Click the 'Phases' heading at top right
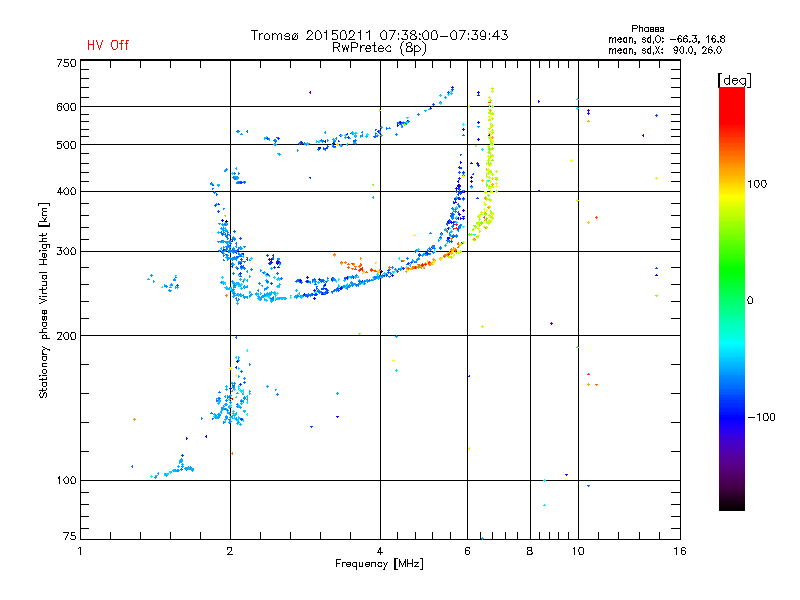Image resolution: width=800 pixels, height=600 pixels. click(647, 29)
